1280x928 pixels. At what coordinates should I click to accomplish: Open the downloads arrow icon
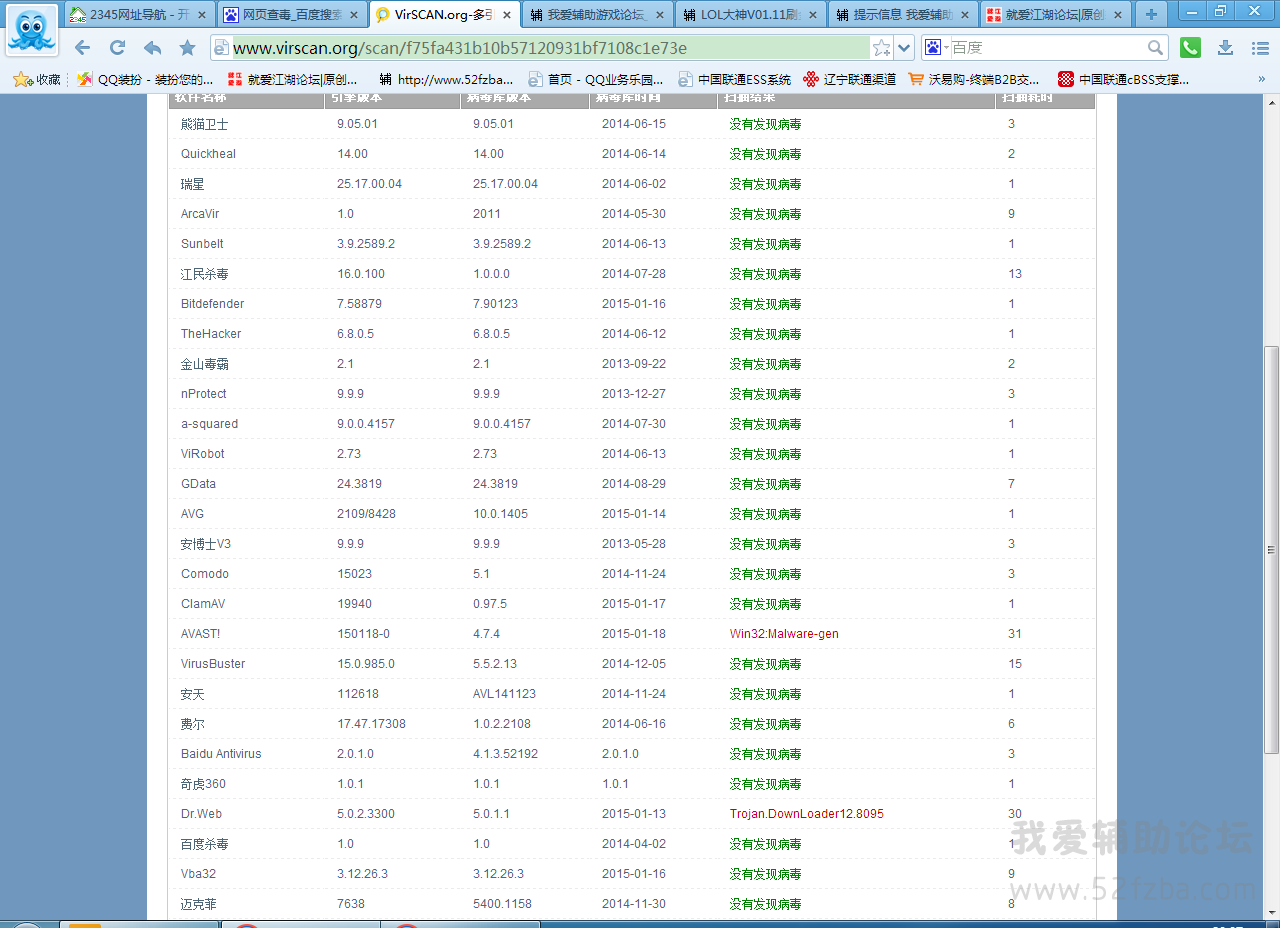(x=1225, y=48)
